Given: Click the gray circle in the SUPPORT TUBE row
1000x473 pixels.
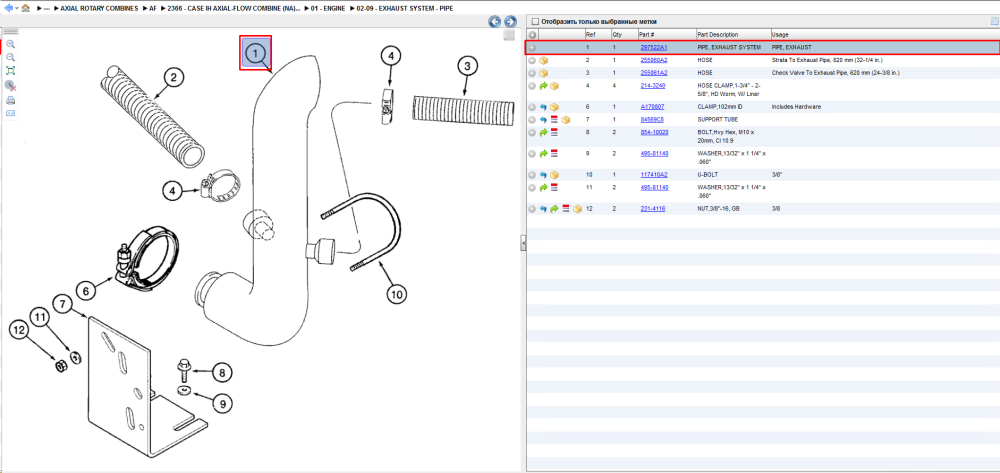Looking at the screenshot, I should [533, 120].
